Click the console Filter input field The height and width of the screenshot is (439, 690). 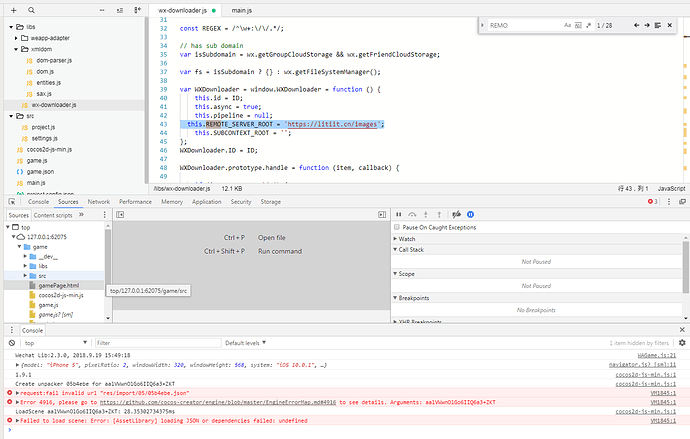[158, 343]
